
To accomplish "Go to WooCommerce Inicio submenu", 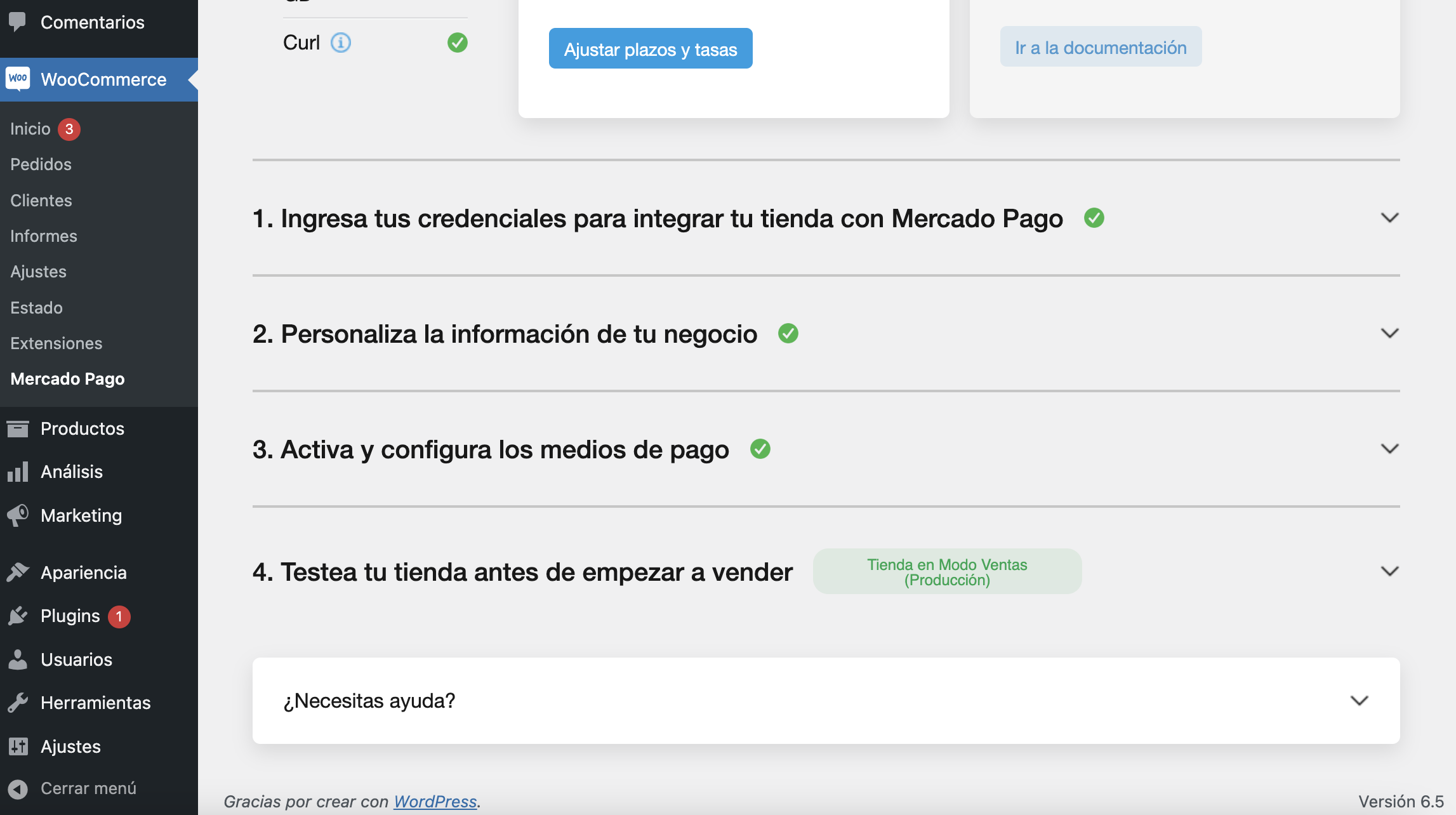I will click(x=30, y=129).
